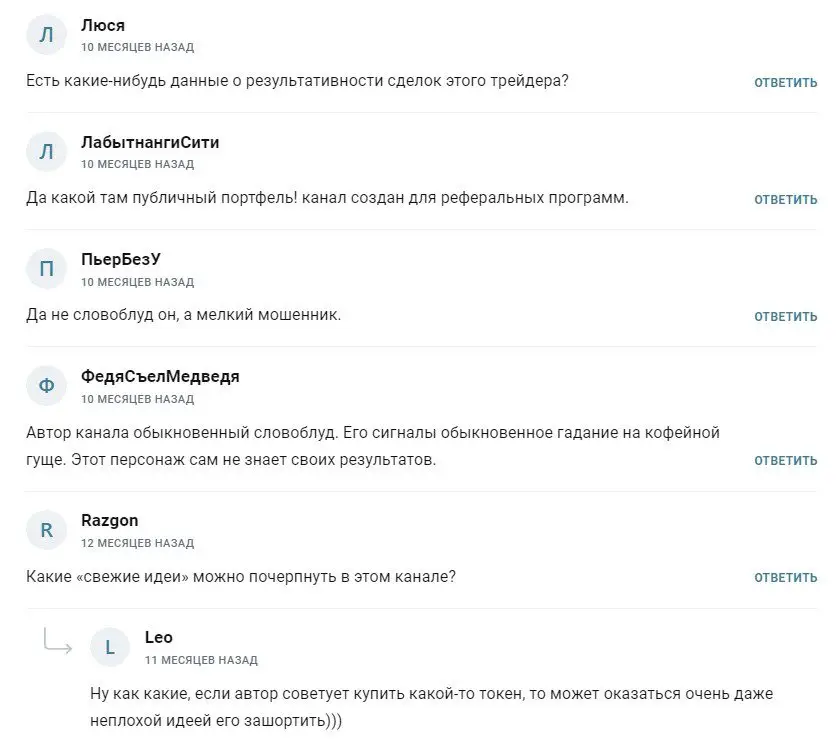Open the Leo username link
Screen dimensions: 839x748
(x=158, y=637)
